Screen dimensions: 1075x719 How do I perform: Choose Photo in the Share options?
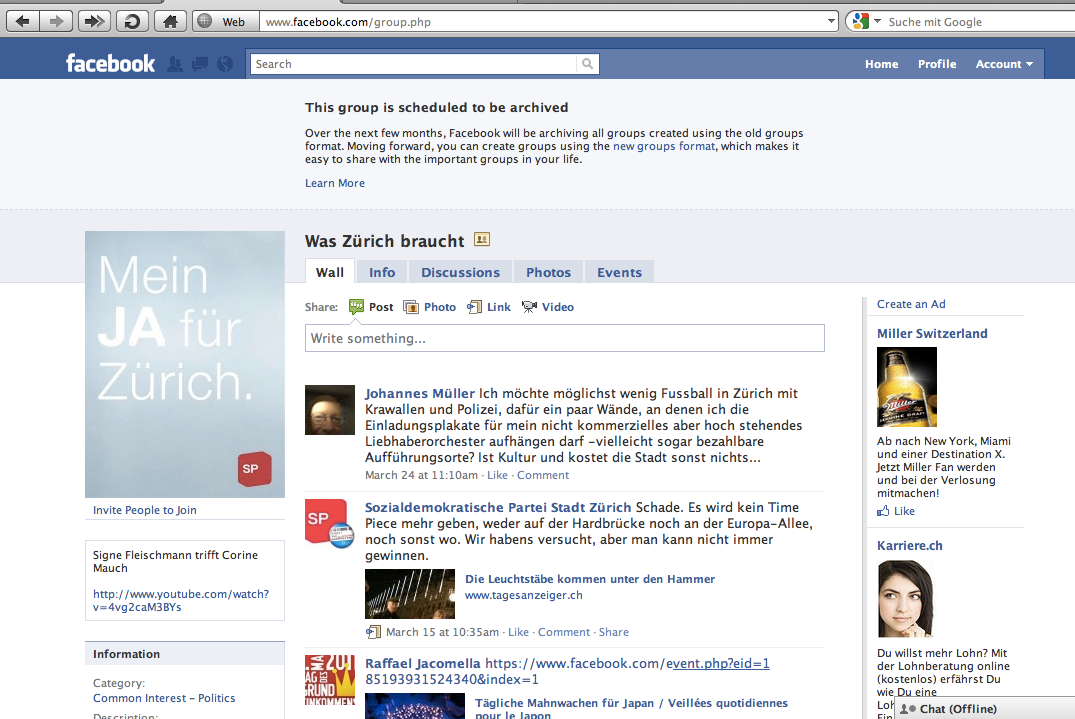(430, 307)
